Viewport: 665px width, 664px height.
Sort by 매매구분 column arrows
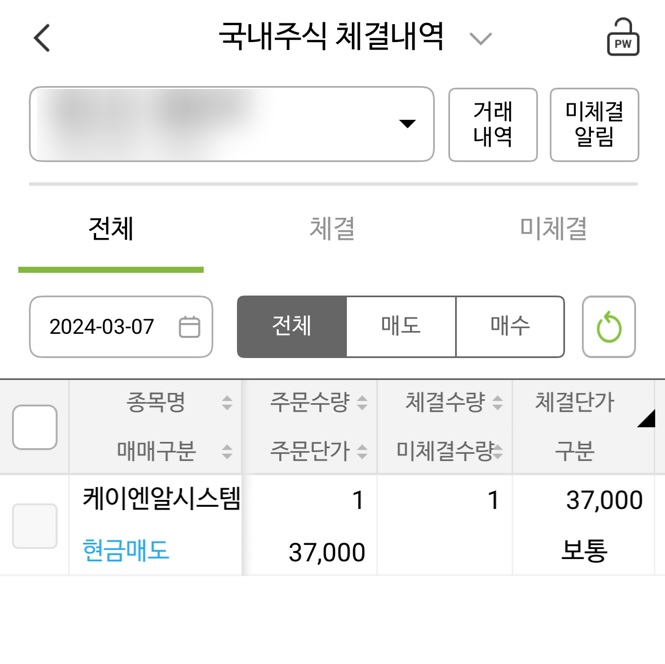(x=227, y=452)
